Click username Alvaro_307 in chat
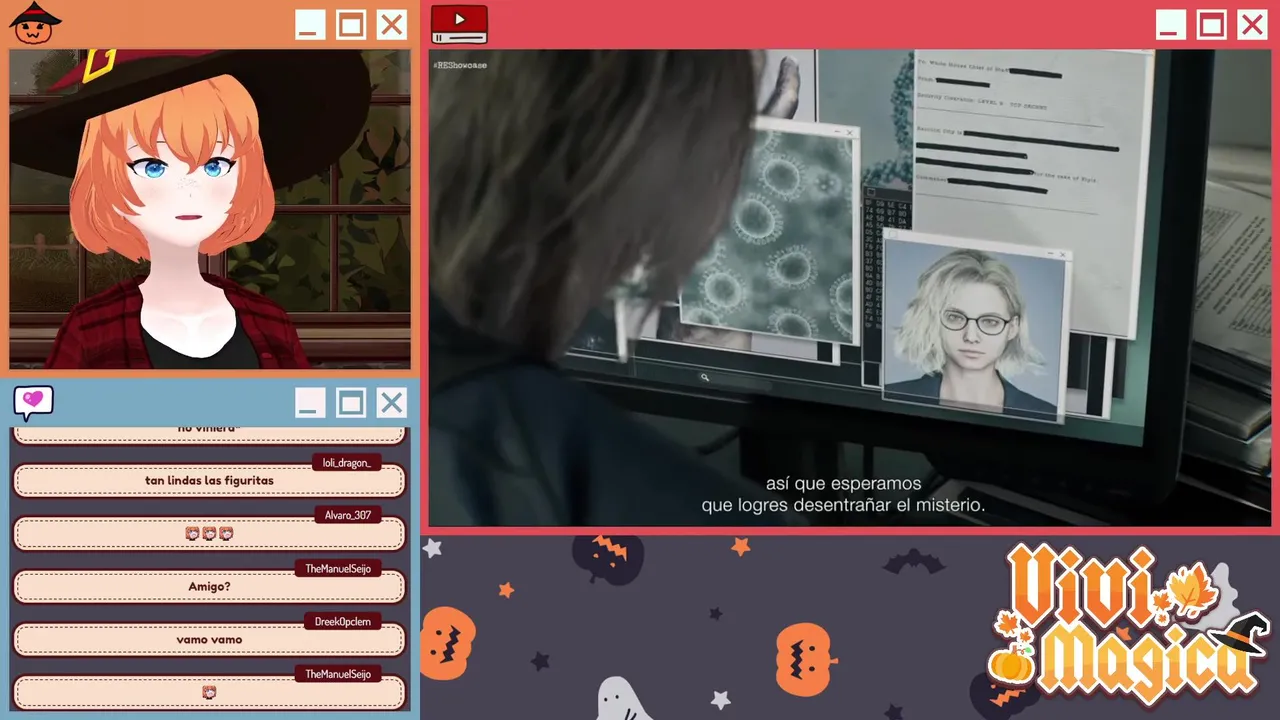 click(x=348, y=515)
